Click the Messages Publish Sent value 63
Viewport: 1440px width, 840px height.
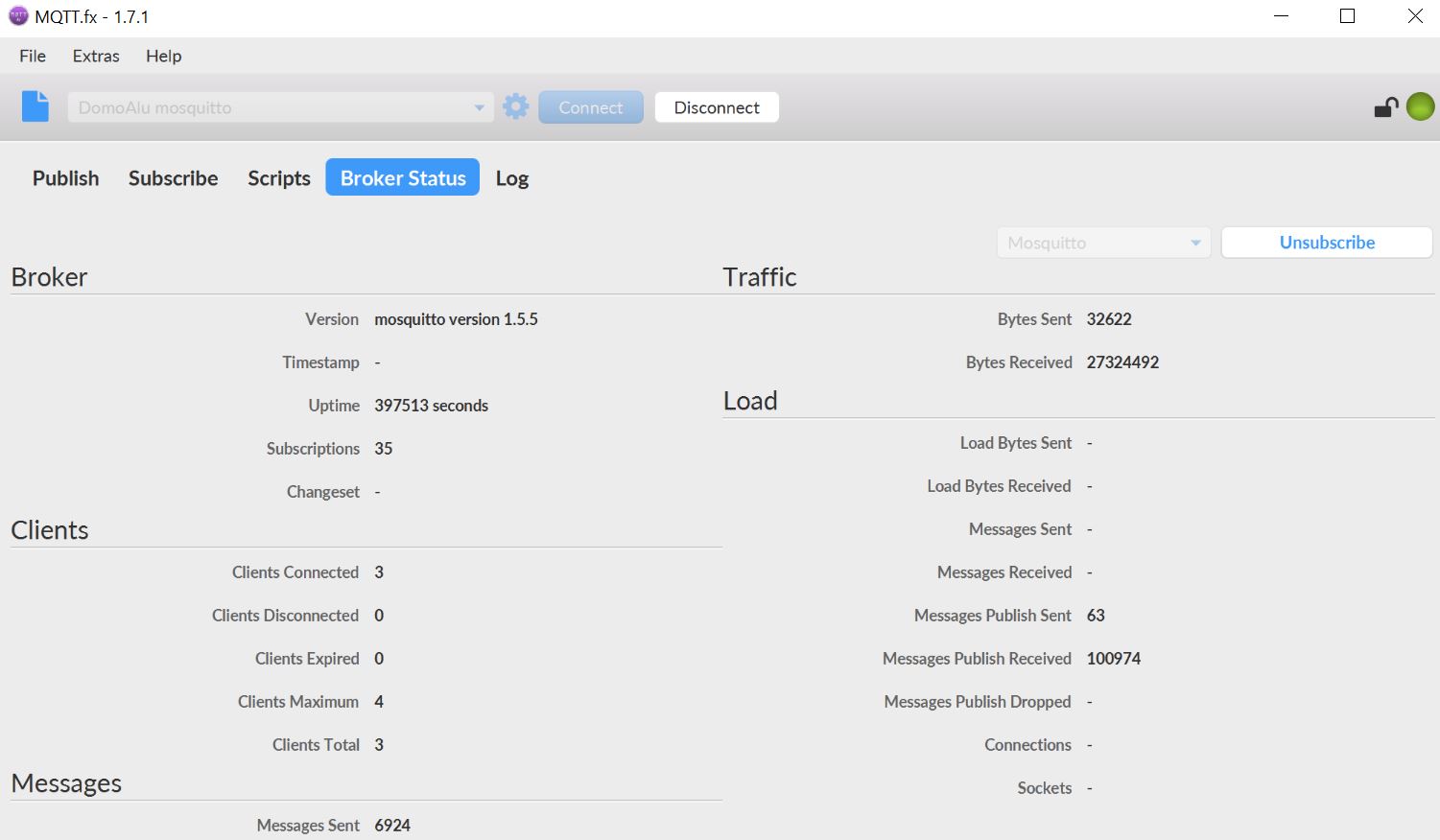click(x=1096, y=616)
